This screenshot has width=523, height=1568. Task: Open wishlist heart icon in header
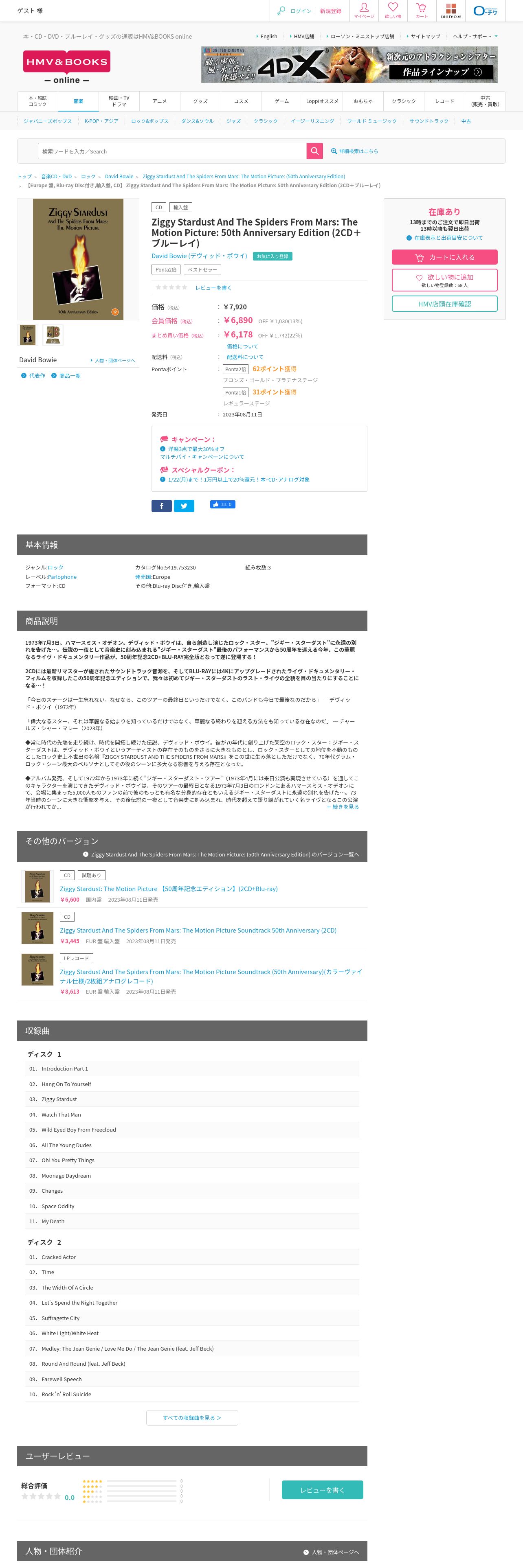click(x=393, y=7)
